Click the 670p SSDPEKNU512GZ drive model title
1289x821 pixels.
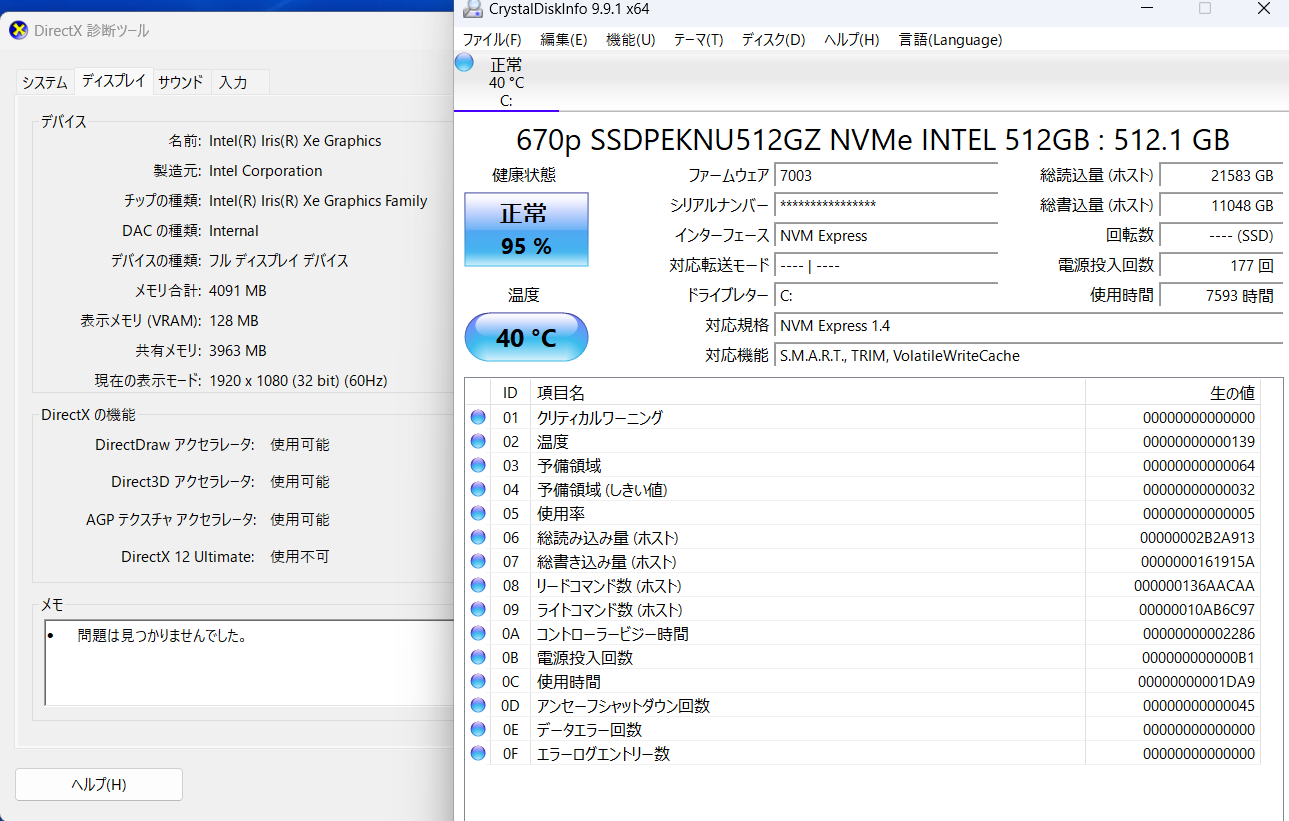[872, 139]
